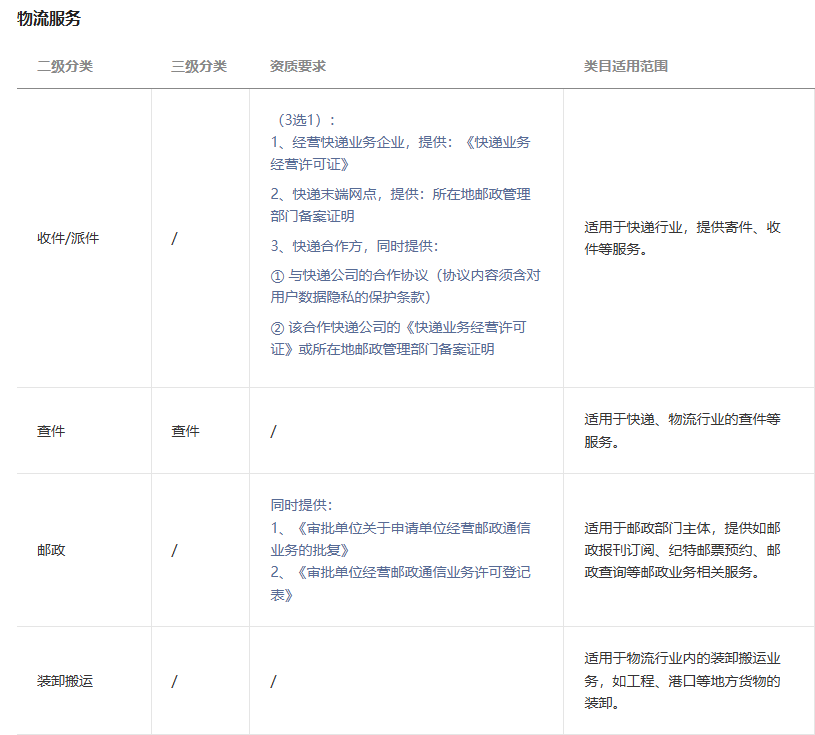815x735 pixels.
Task: Click the ① 与快递公司的合作协议 item
Action: 405,286
